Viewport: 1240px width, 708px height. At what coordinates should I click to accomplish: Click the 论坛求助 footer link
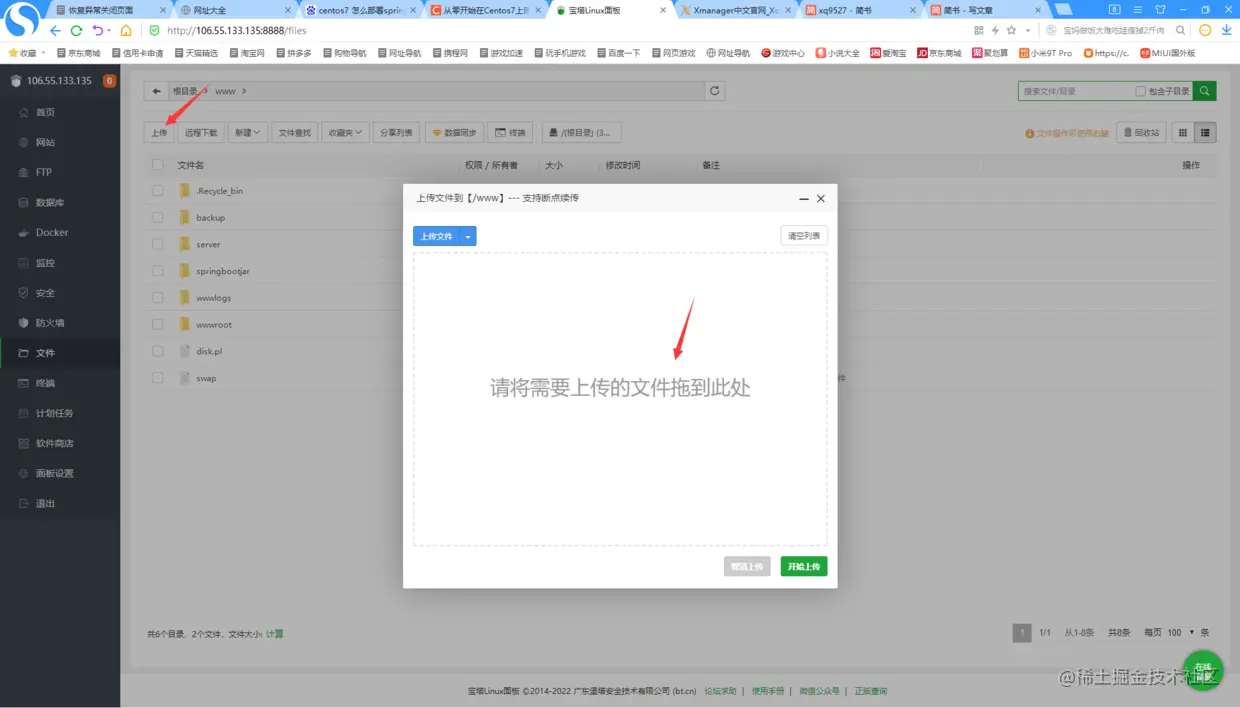click(x=720, y=691)
